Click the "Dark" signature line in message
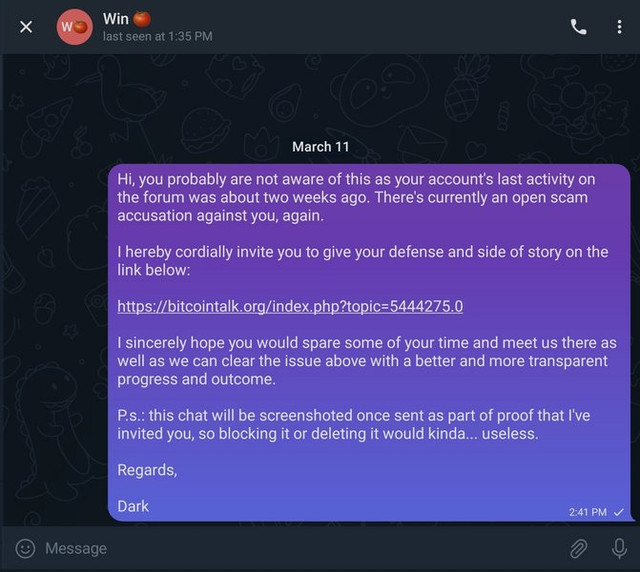 click(x=133, y=506)
